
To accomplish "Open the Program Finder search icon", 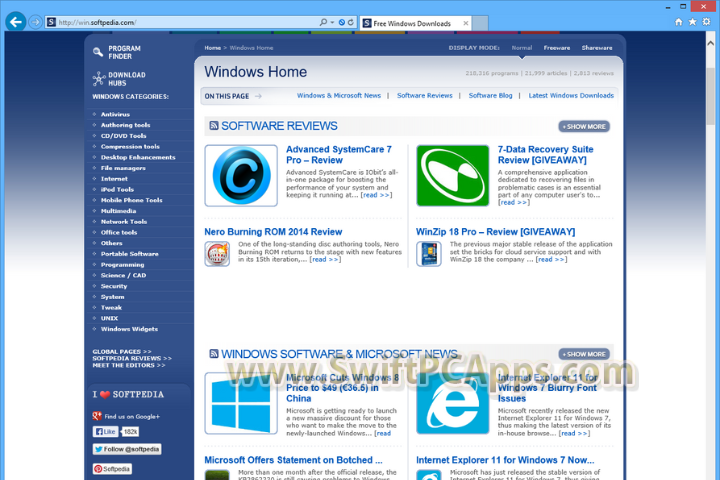I will pos(97,52).
